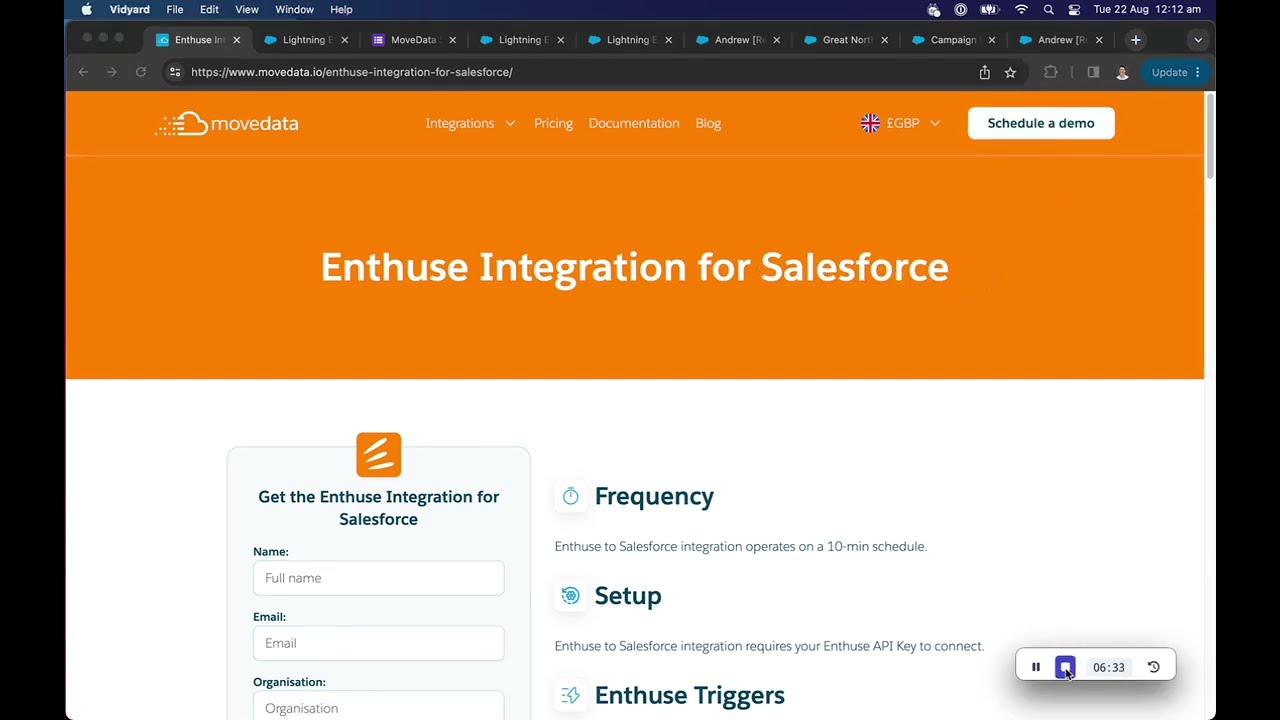Screen dimensions: 1280x720
Task: Restart the Vidyard recording
Action: [1153, 667]
